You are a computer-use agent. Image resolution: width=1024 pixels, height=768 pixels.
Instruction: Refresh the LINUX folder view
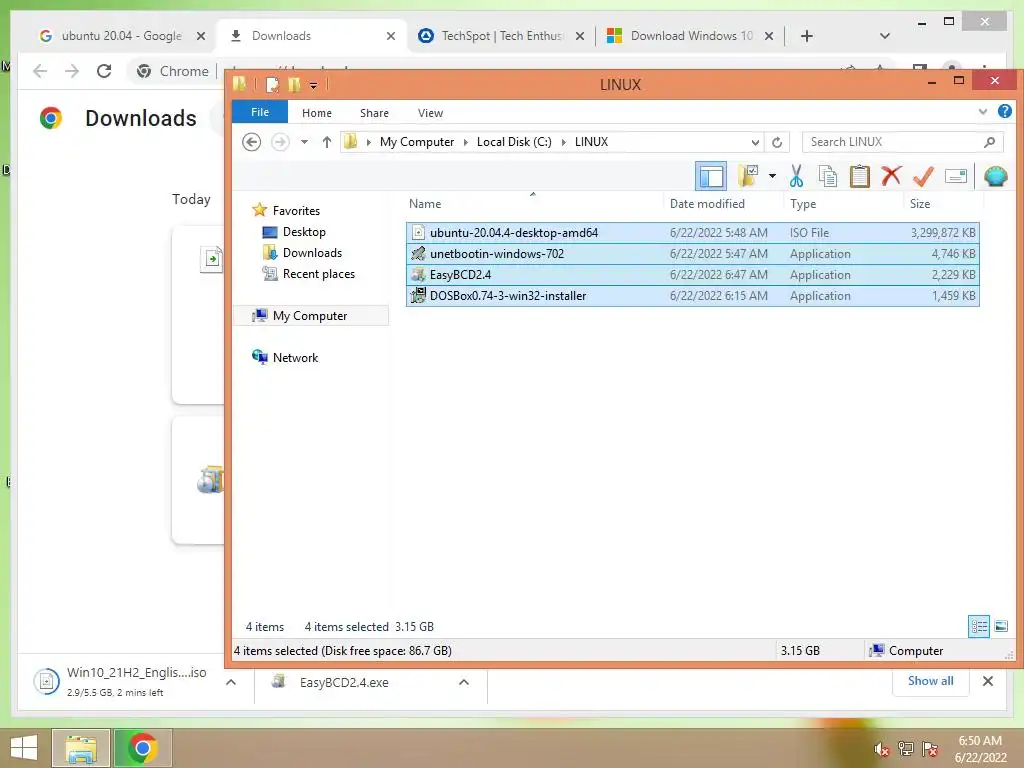(x=776, y=142)
